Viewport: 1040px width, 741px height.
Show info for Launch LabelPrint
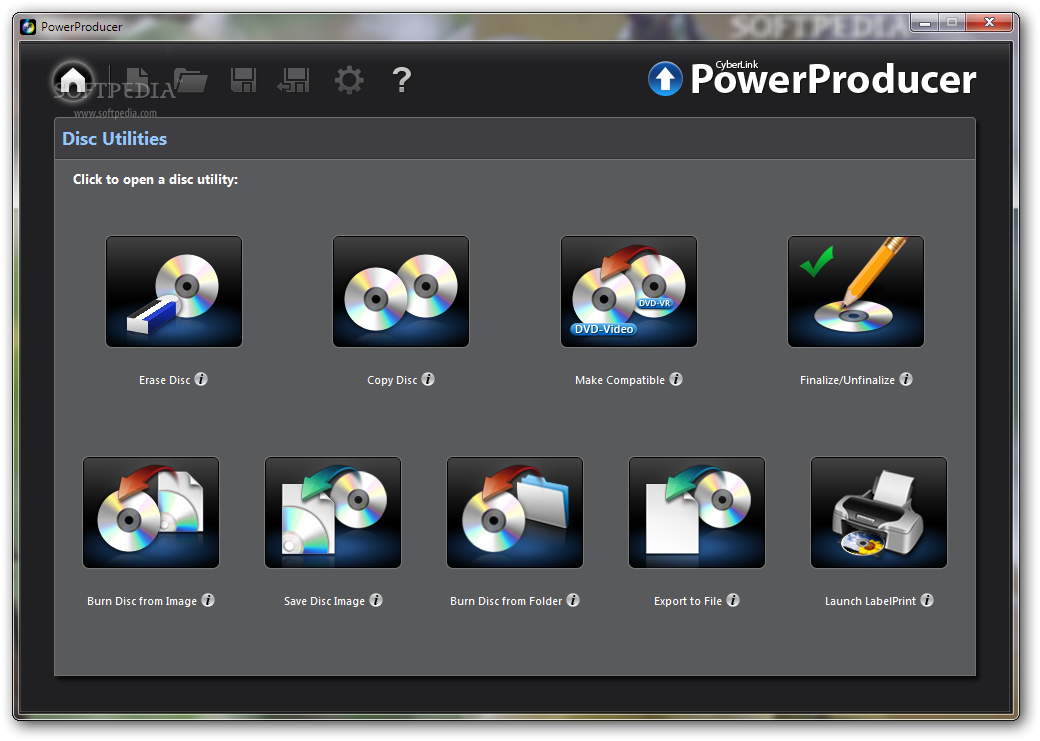[x=927, y=600]
